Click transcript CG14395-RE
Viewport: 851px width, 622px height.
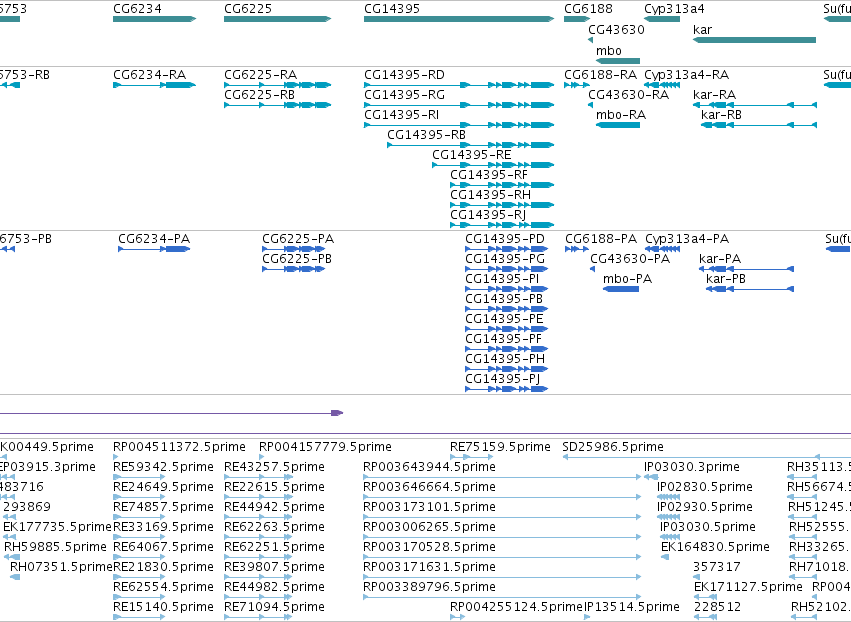tap(472, 155)
